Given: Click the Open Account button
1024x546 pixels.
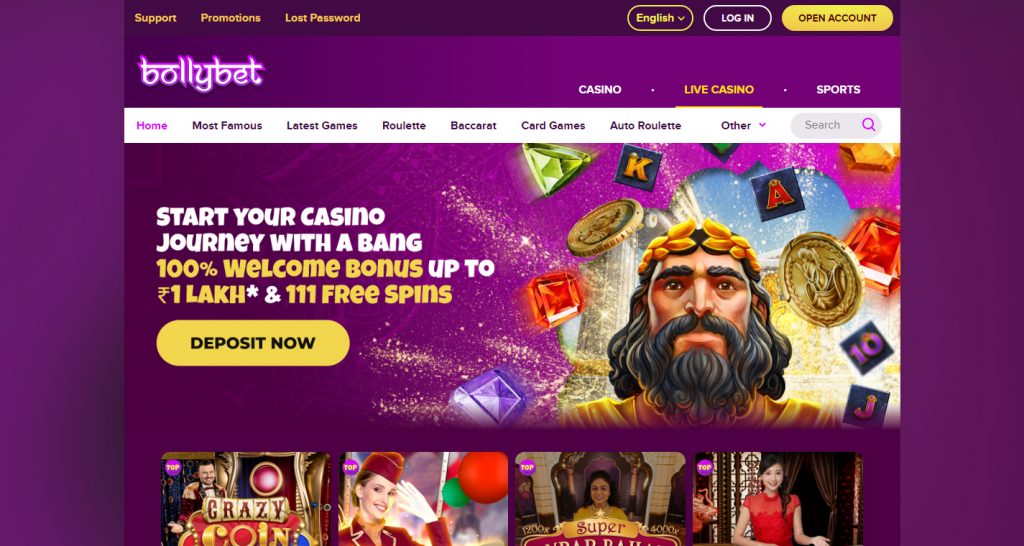Looking at the screenshot, I should (x=837, y=18).
